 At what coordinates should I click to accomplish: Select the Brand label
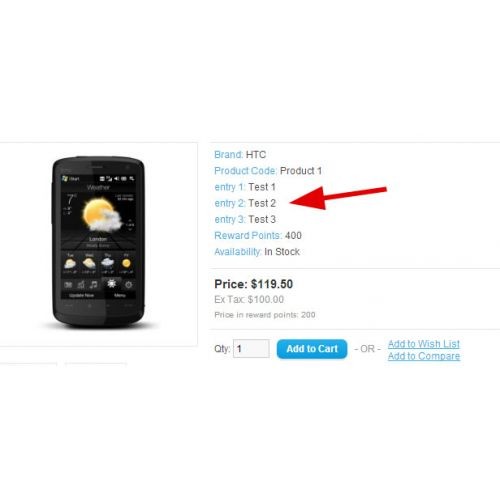coord(228,155)
